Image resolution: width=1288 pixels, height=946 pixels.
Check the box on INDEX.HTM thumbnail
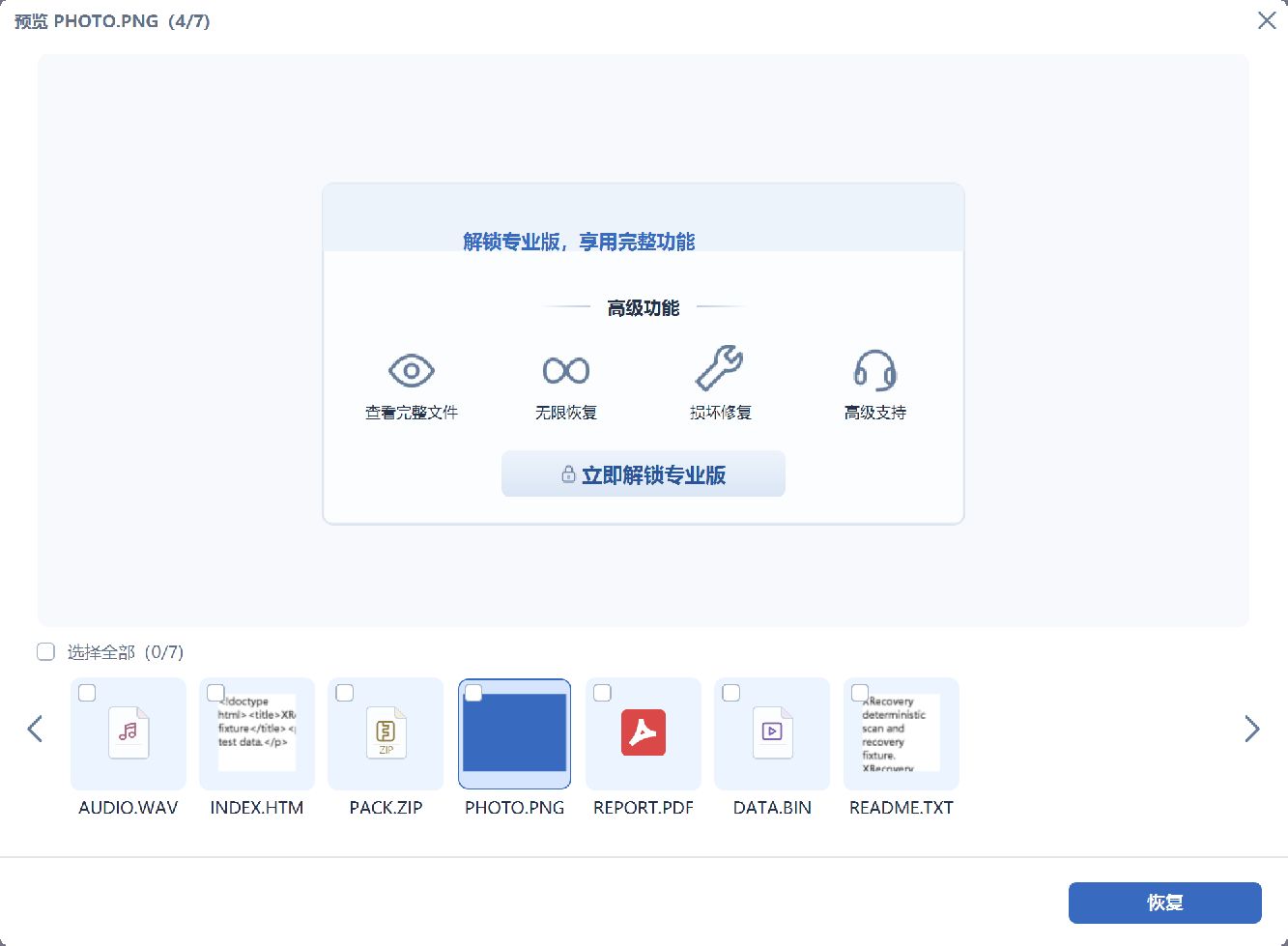215,693
